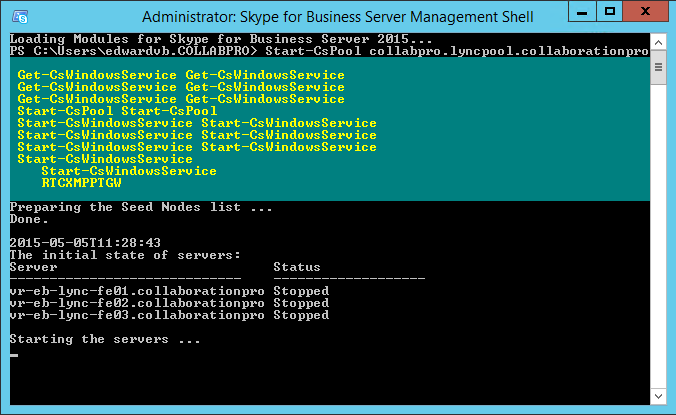
Task: Click the empty scrollbar track below the thumb
Action: tap(658, 236)
